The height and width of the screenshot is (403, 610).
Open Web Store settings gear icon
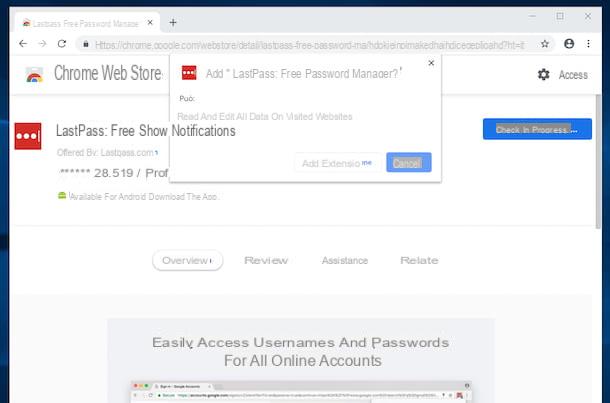pyautogui.click(x=543, y=74)
